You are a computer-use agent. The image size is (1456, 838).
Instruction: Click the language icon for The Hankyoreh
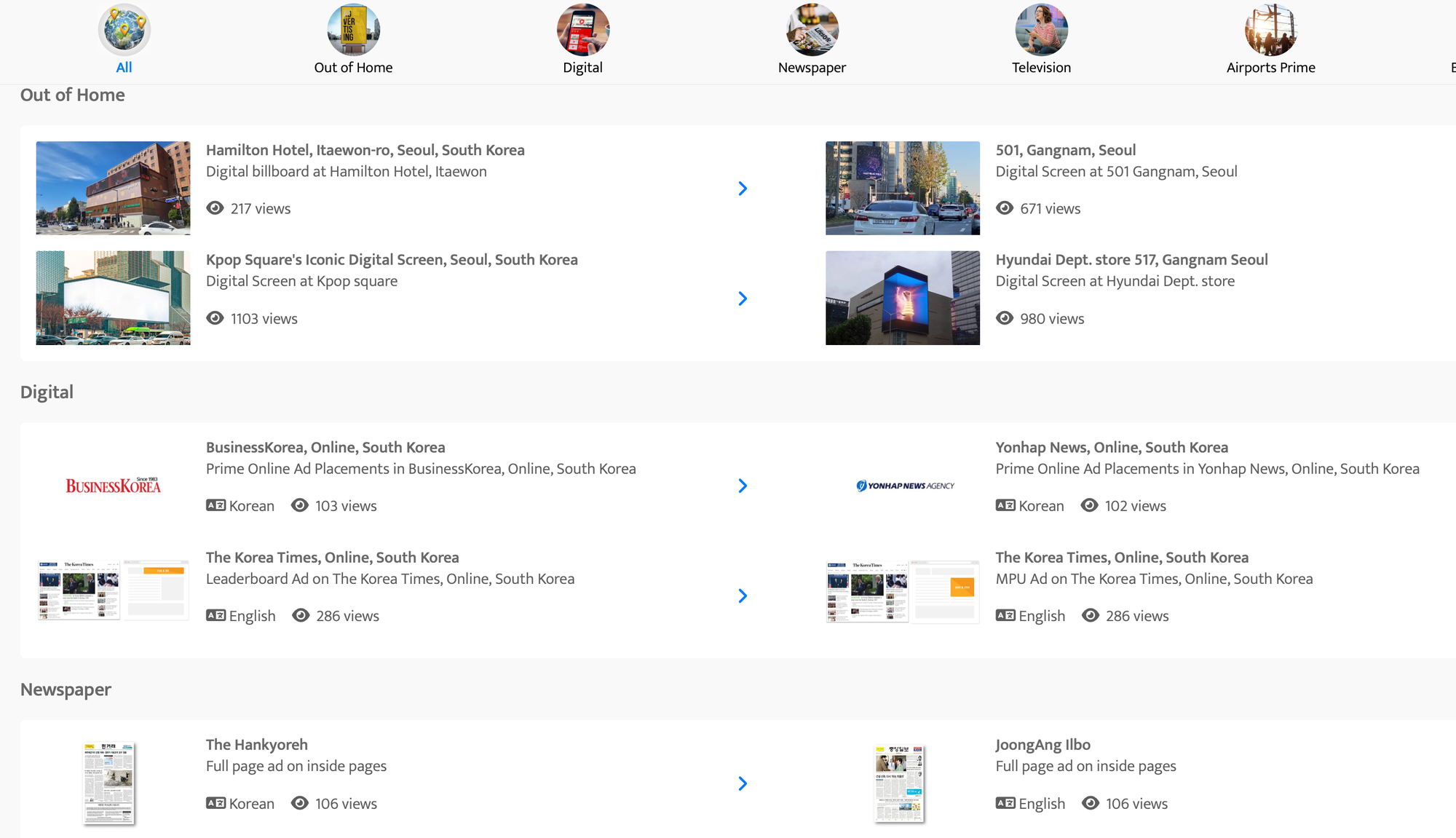coord(215,803)
